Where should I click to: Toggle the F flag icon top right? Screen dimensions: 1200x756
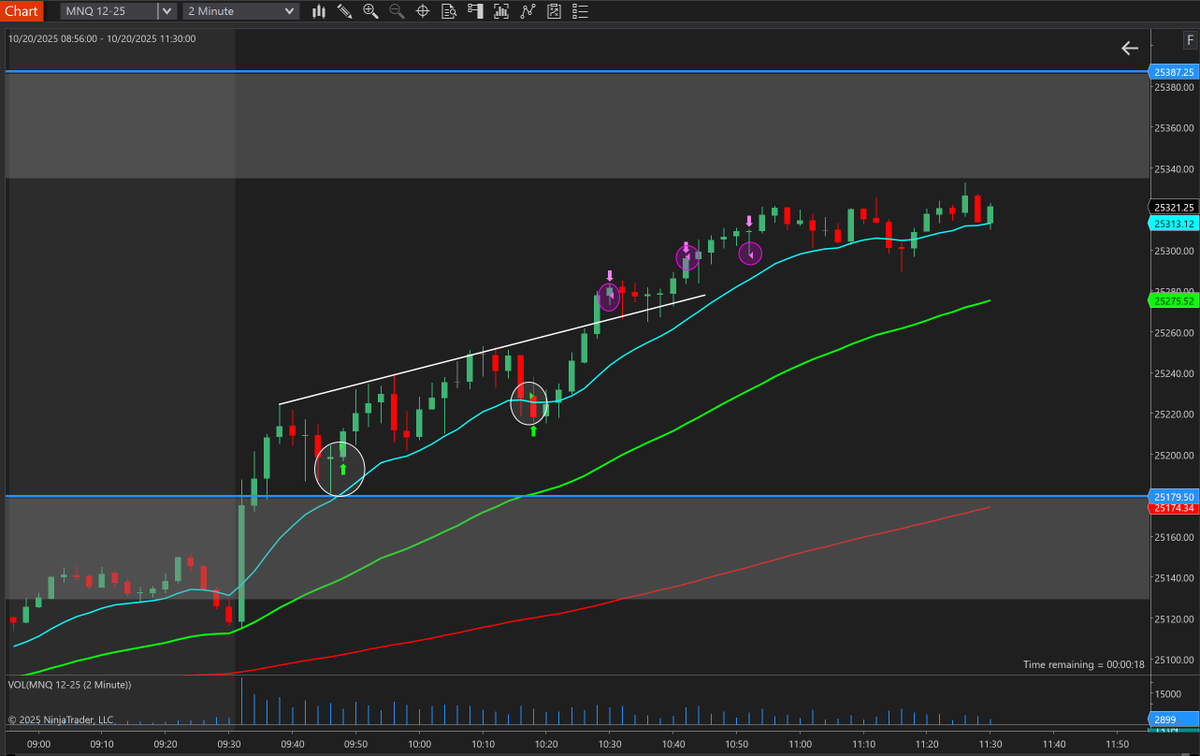(x=1189, y=40)
